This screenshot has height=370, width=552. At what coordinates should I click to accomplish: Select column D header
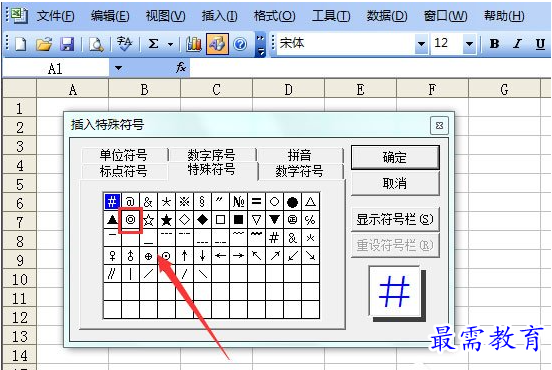288,89
